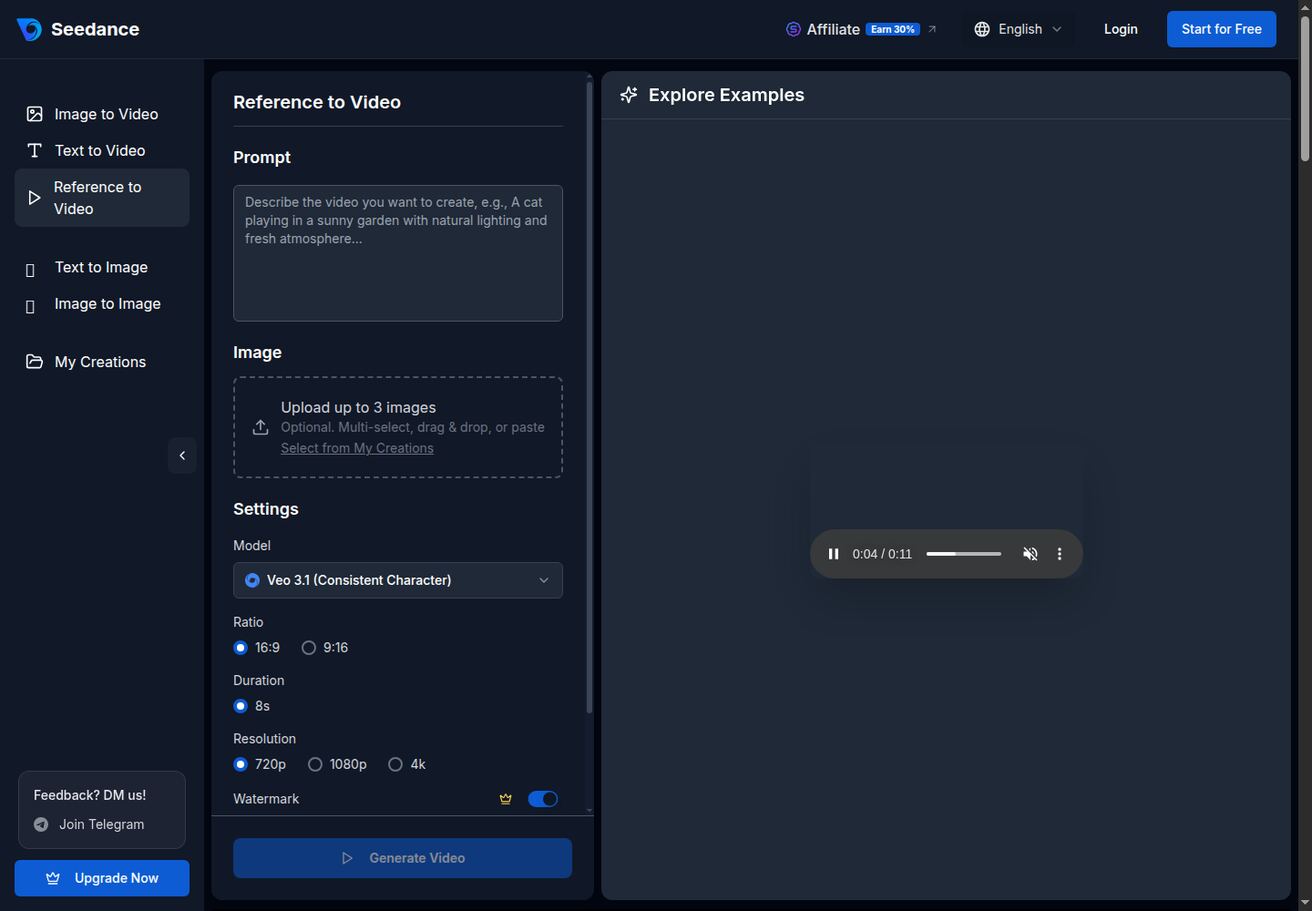Click the Generate Video button
Screen dimensions: 1312x911
tap(402, 858)
